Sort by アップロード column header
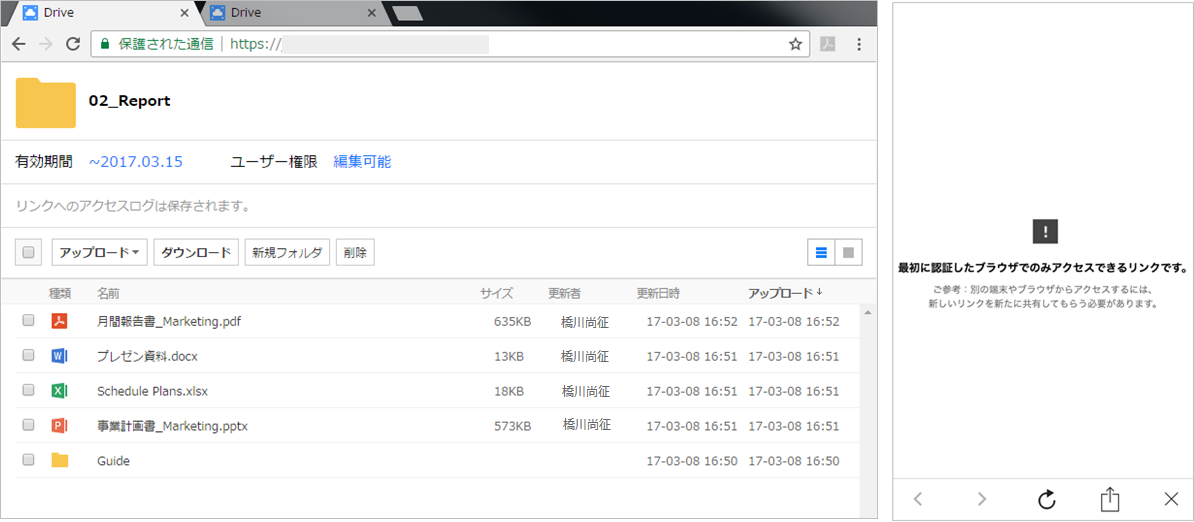 [784, 293]
